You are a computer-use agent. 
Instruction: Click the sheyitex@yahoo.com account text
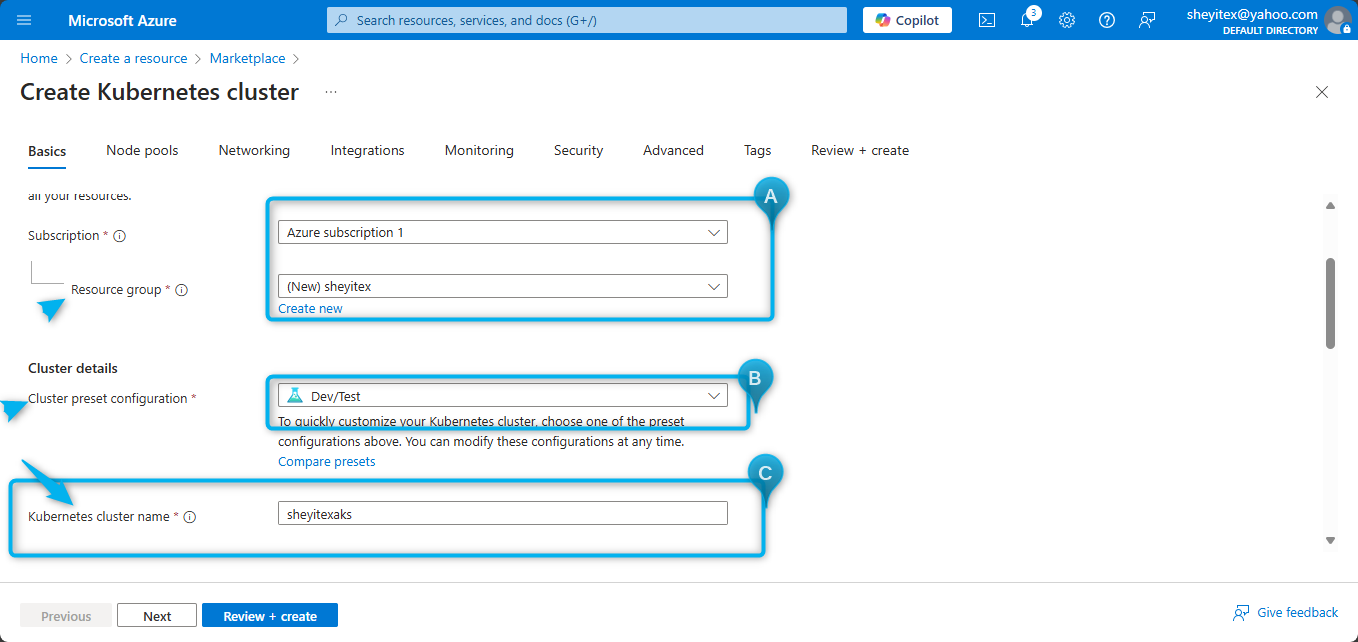[x=1252, y=14]
